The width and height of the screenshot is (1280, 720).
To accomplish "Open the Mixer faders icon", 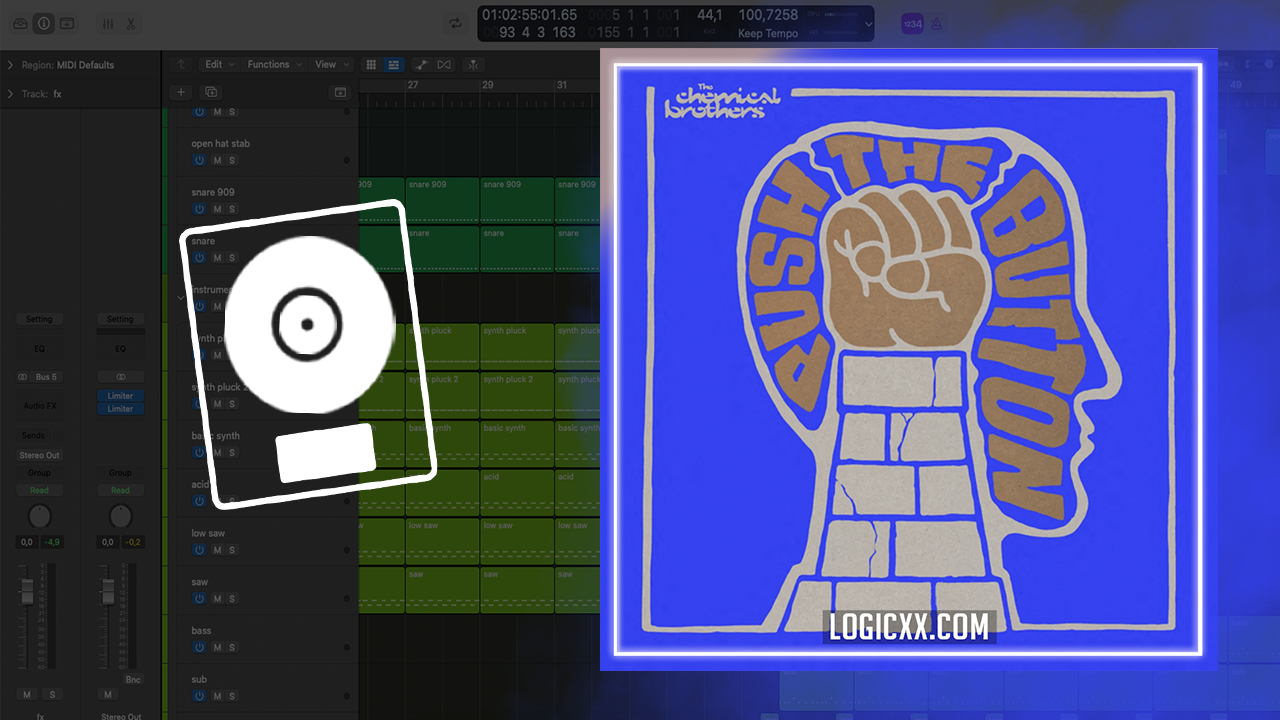I will 107,23.
